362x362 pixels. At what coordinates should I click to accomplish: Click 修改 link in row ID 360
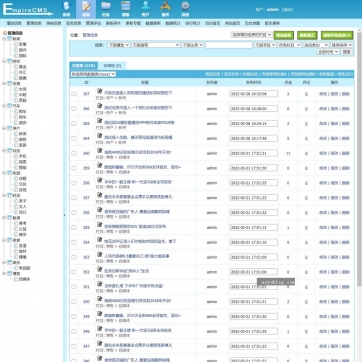[323, 153]
